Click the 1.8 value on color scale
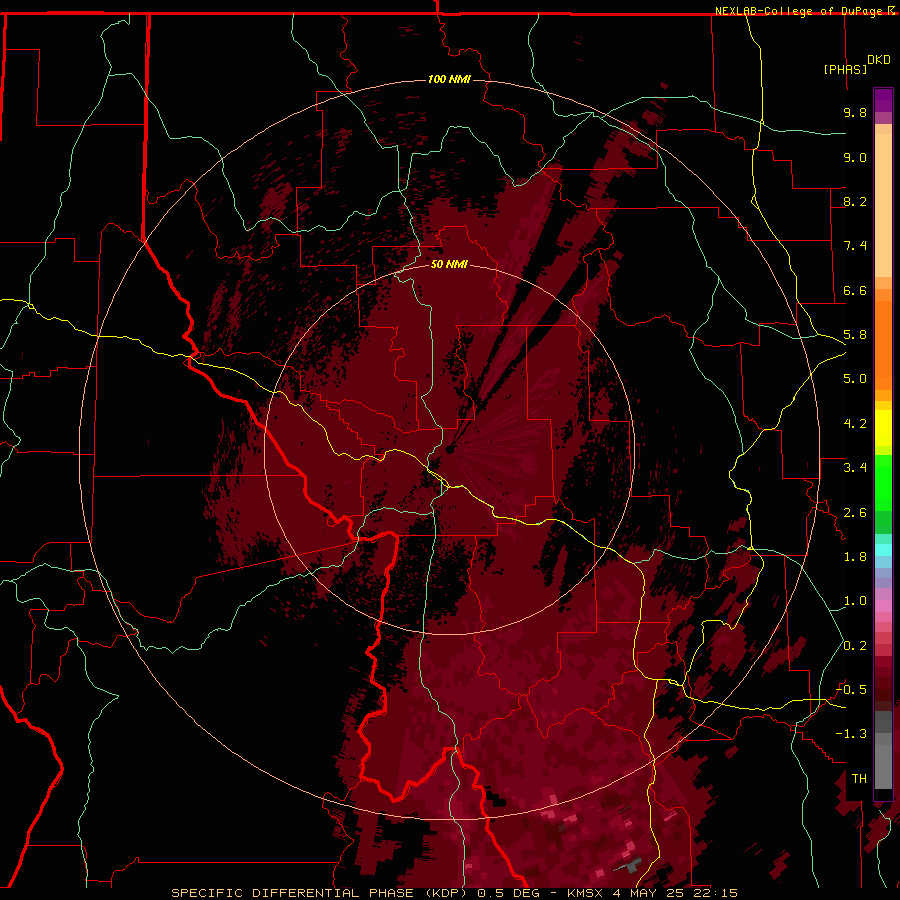This screenshot has height=900, width=900. 855,557
